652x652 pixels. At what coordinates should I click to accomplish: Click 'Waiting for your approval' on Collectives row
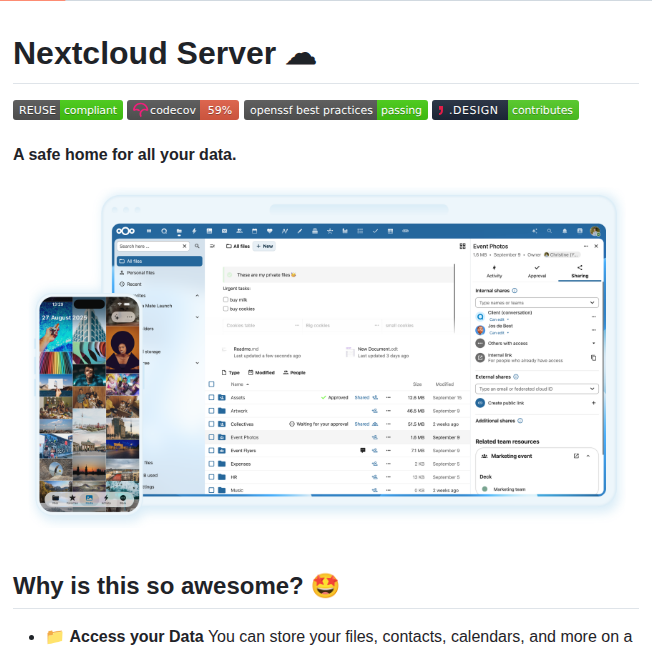[x=319, y=424]
